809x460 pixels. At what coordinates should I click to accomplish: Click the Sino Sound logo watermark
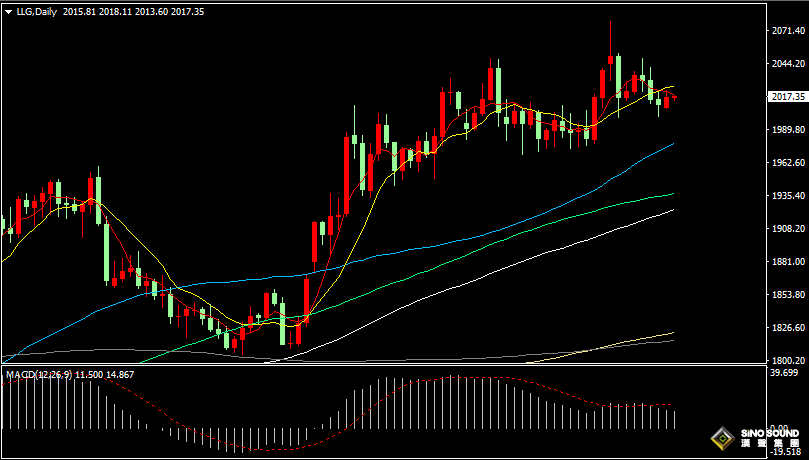(x=755, y=438)
